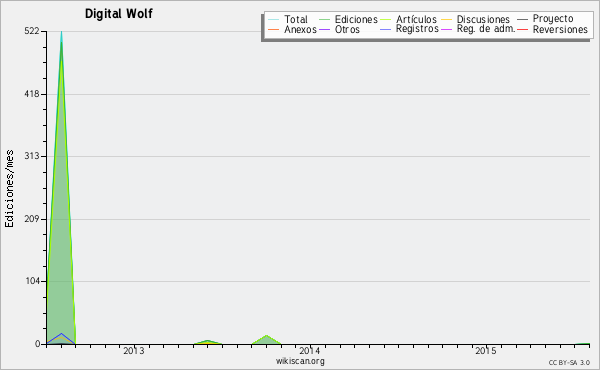Click the wikiscan.org source text
The width and height of the screenshot is (600, 370).
coord(300,361)
